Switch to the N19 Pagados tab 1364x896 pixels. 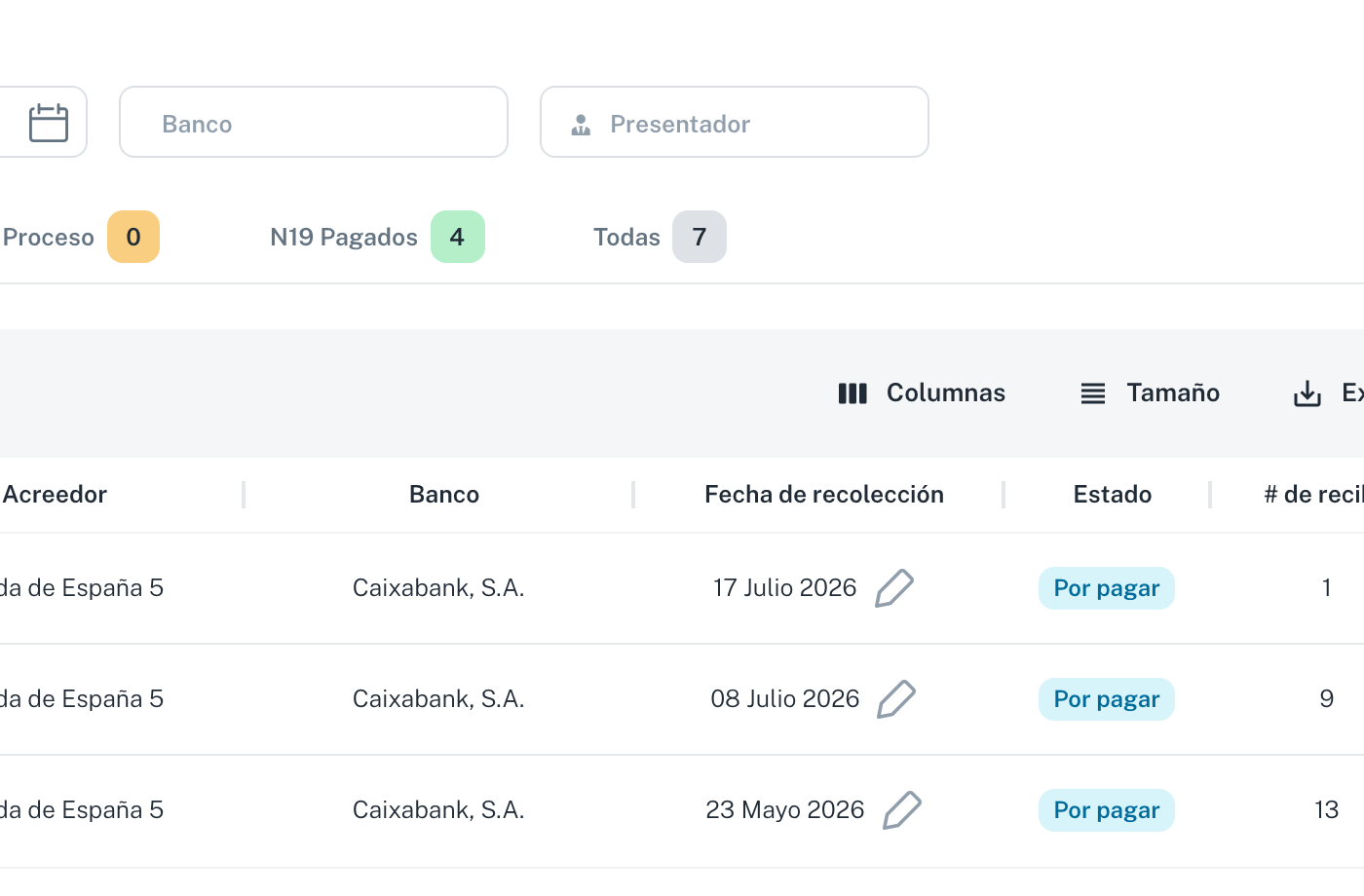(377, 237)
